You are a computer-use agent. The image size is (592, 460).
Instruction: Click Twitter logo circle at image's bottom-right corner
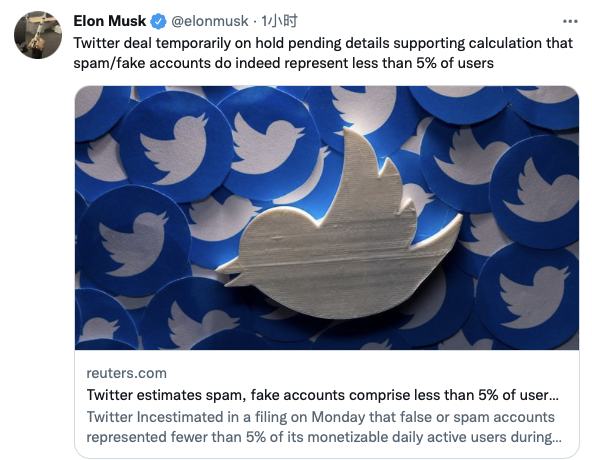tap(530, 296)
